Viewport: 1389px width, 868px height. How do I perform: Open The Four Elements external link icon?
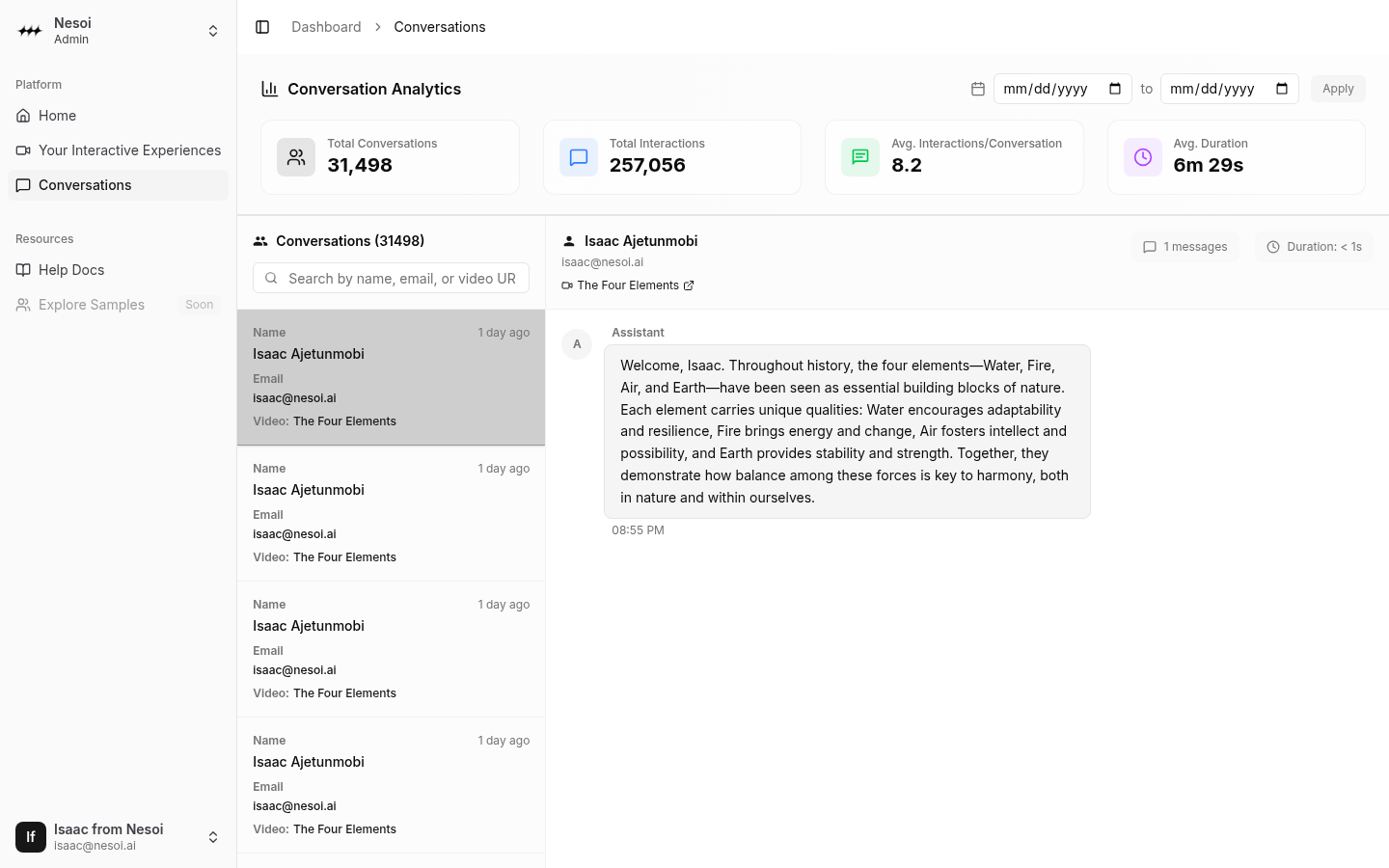coord(689,285)
